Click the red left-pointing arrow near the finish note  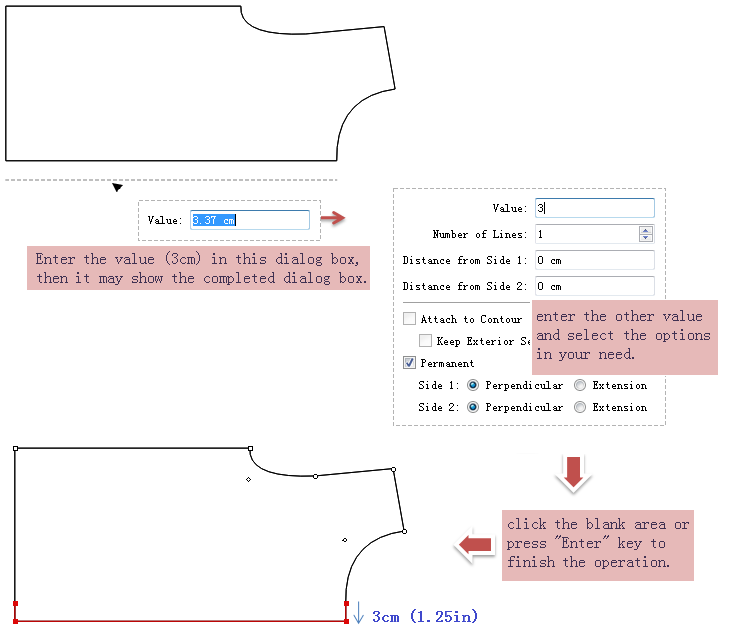point(475,545)
